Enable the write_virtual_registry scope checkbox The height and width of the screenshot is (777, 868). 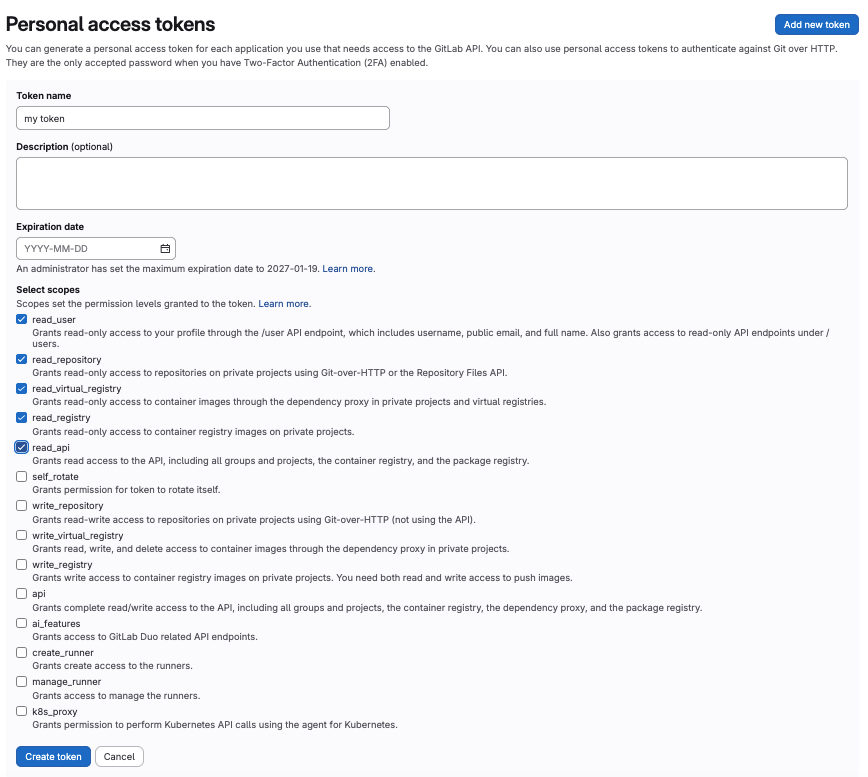[22, 535]
